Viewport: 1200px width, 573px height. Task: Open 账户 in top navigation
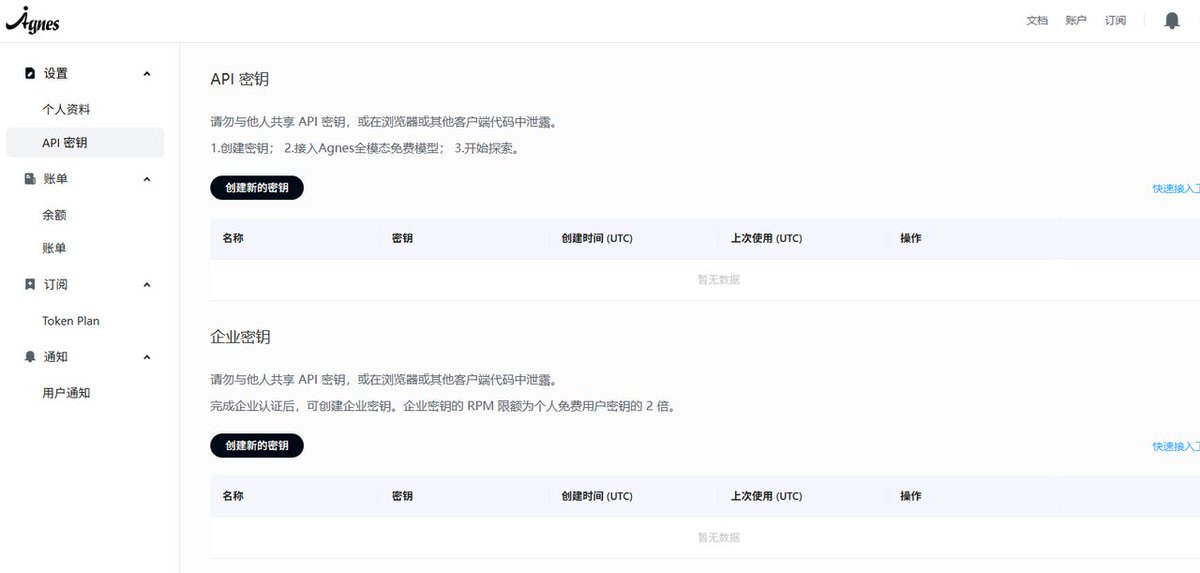[x=1076, y=21]
